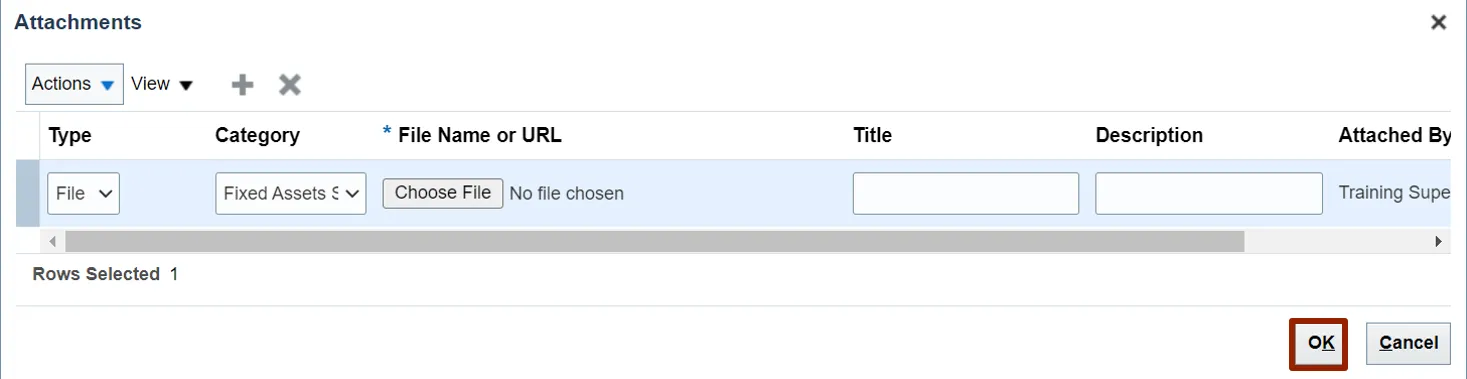1467x379 pixels.
Task: Click the gray X delete row icon
Action: point(290,85)
